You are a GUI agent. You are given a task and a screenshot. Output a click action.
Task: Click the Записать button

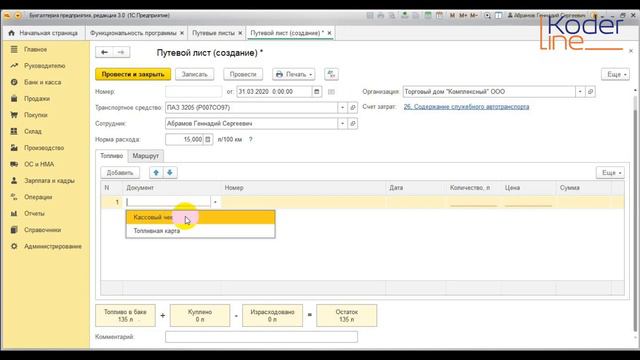pyautogui.click(x=195, y=74)
